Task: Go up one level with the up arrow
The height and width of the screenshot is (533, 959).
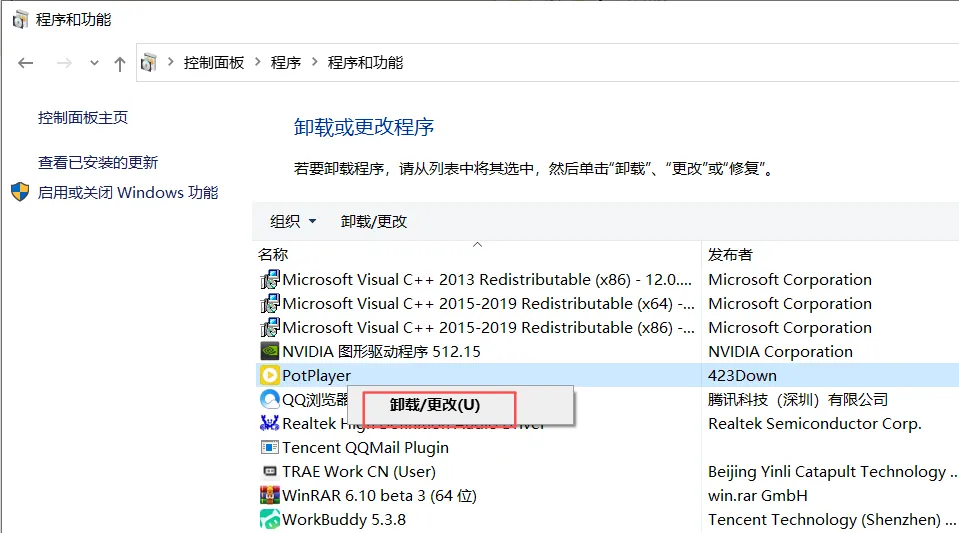Action: pyautogui.click(x=120, y=64)
